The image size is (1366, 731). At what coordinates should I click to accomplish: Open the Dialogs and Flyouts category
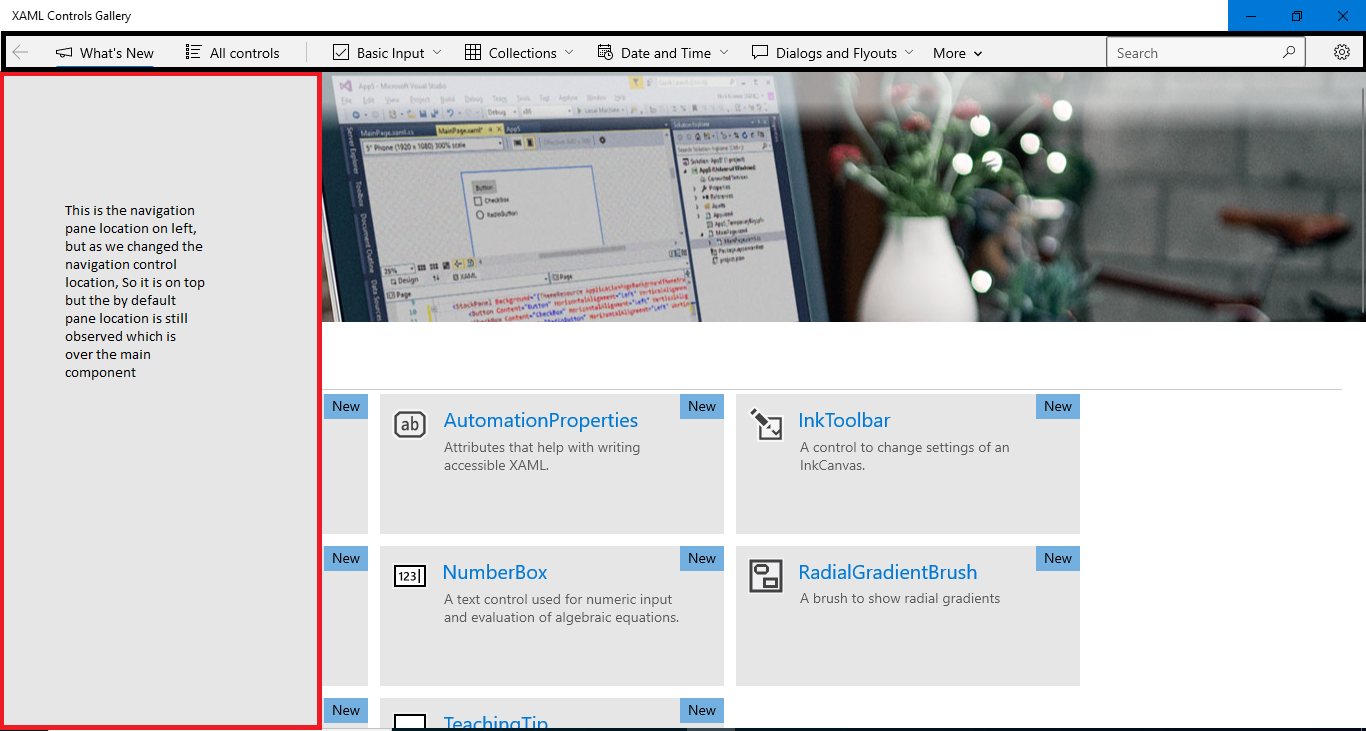[x=831, y=52]
